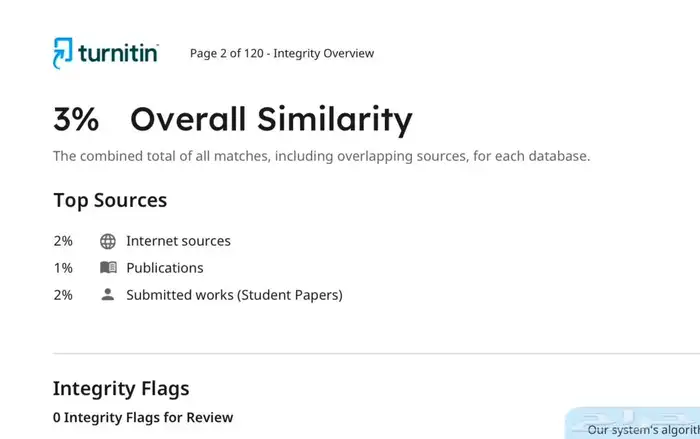The width and height of the screenshot is (700, 439).
Task: Click '0 Integrity Flags for Review' text
Action: tap(143, 418)
